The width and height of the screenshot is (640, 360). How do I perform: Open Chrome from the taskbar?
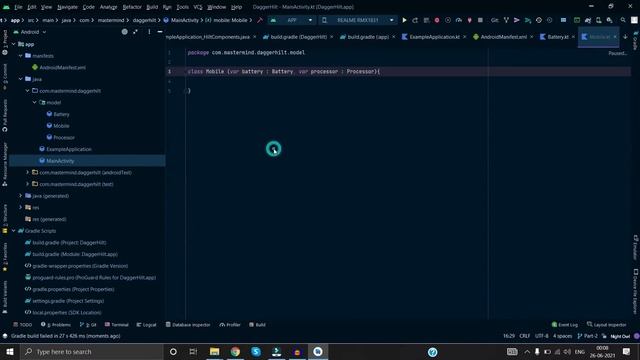pyautogui.click(x=235, y=351)
